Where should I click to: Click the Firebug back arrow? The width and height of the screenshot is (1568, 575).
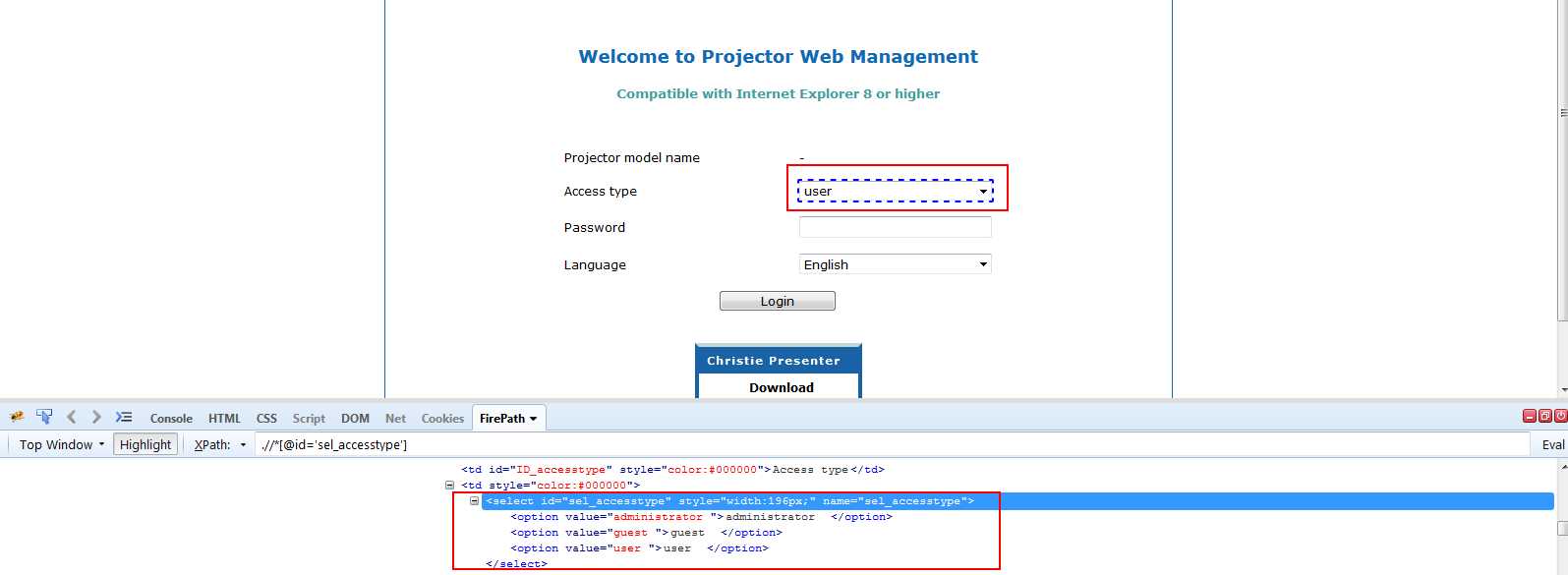click(x=72, y=417)
